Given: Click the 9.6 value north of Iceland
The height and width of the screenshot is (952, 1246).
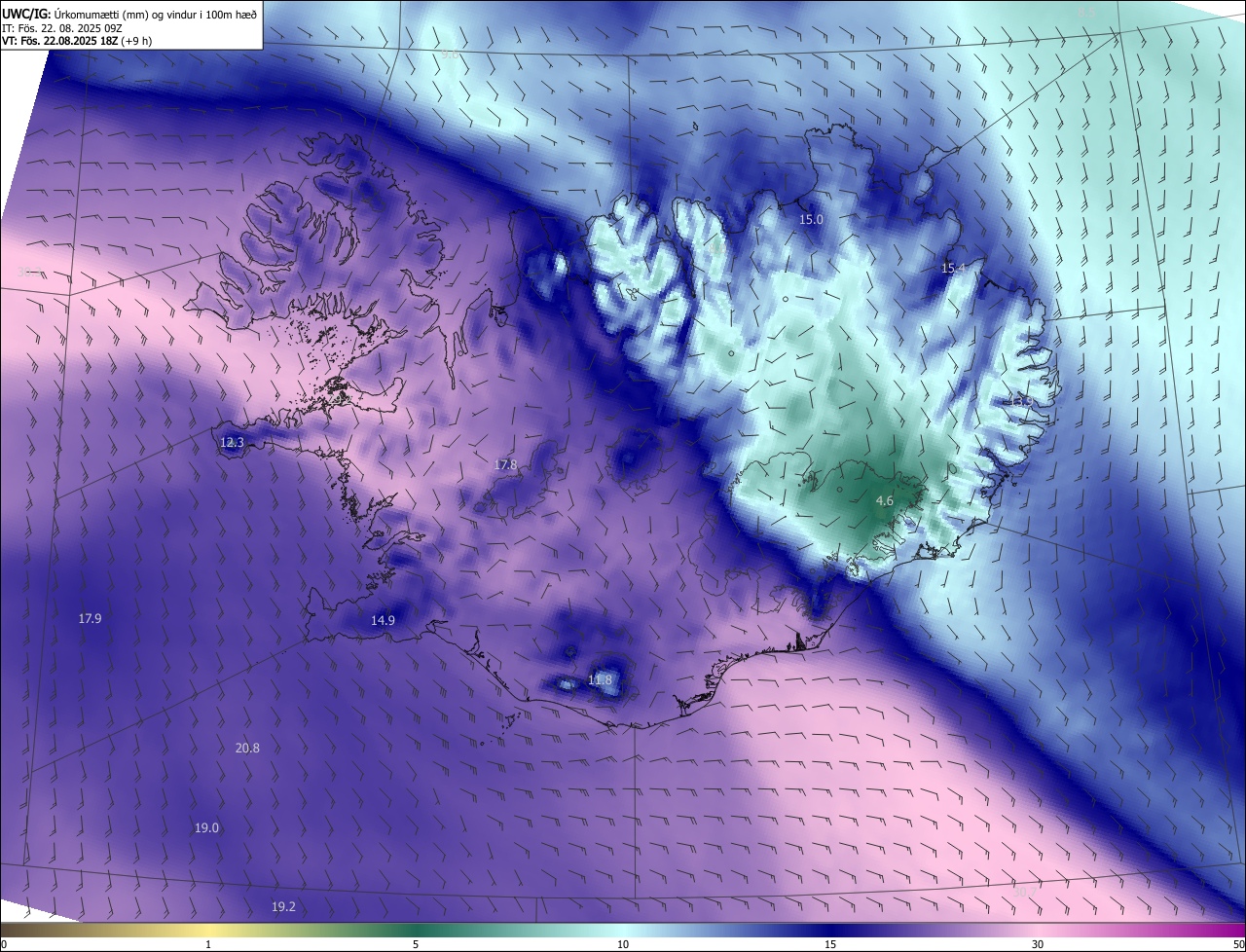Looking at the screenshot, I should (x=449, y=55).
